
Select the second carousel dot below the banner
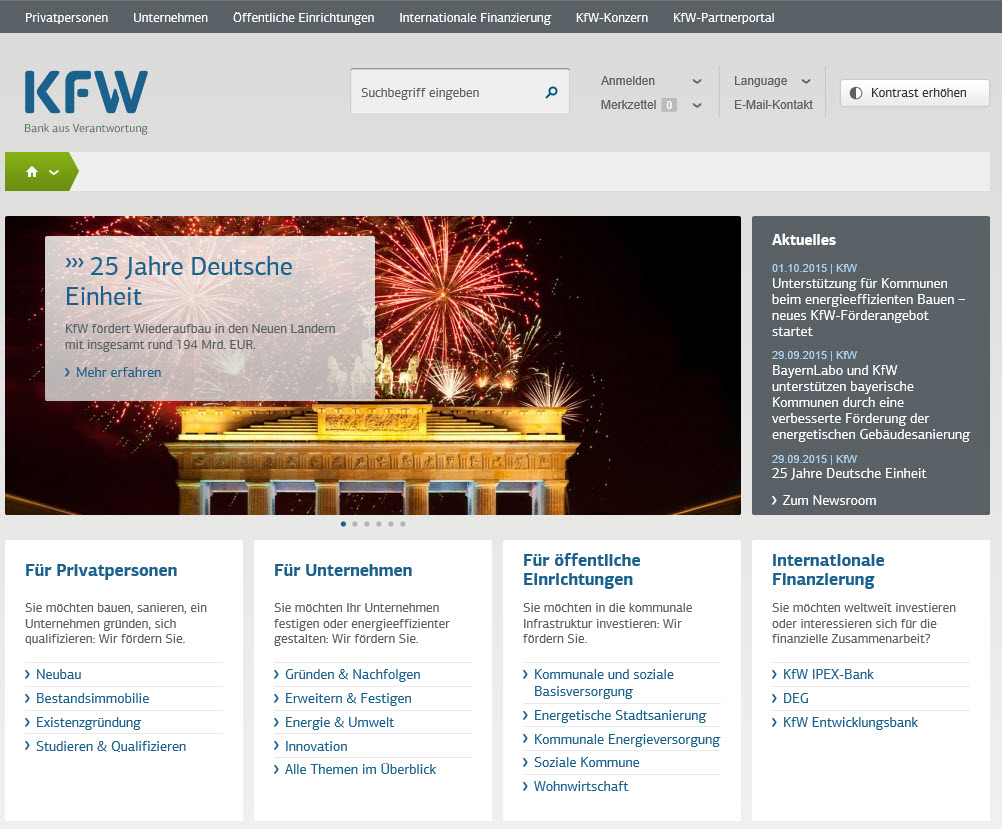click(x=355, y=523)
